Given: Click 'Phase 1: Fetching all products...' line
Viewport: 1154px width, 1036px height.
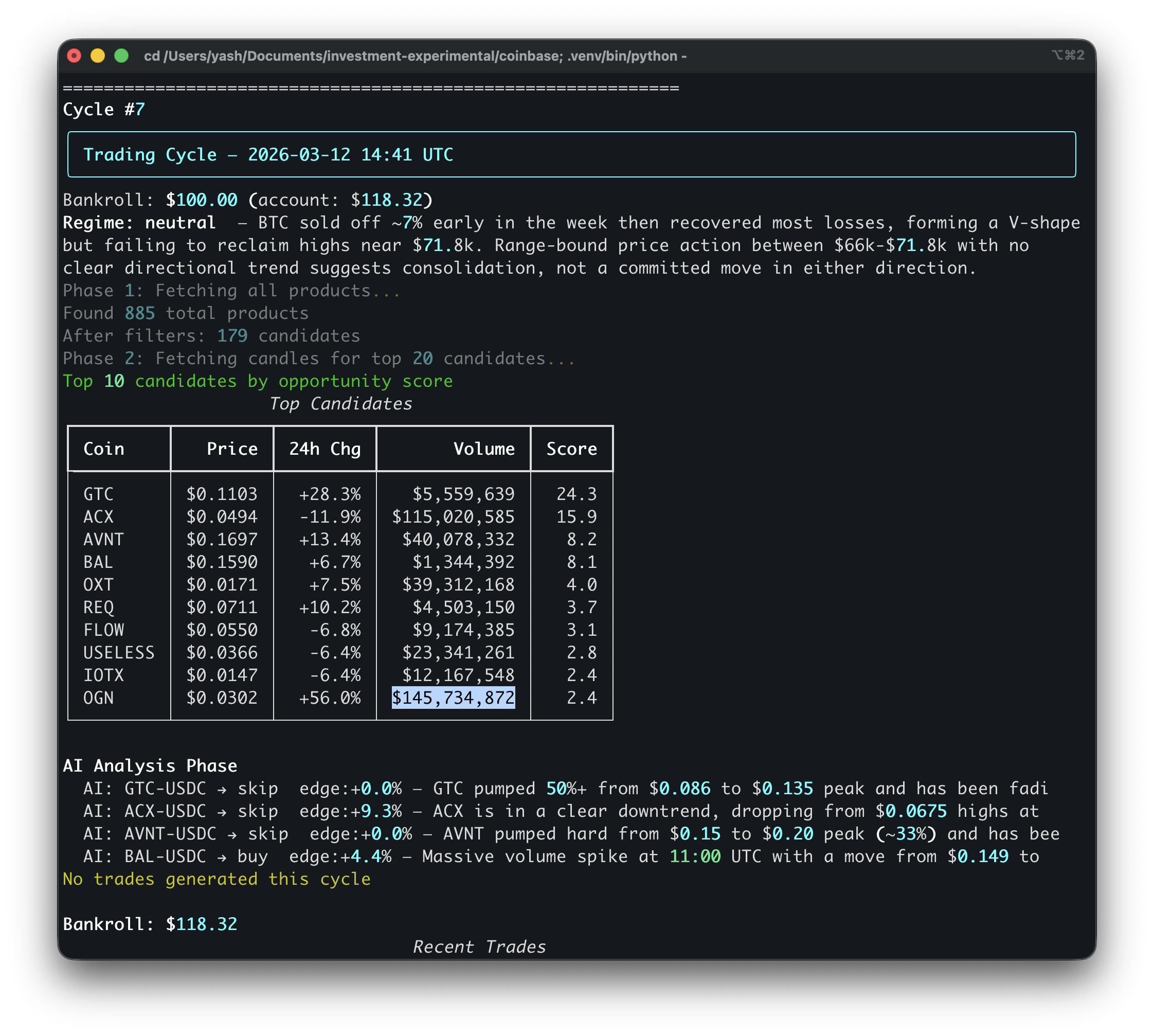Looking at the screenshot, I should click(231, 291).
